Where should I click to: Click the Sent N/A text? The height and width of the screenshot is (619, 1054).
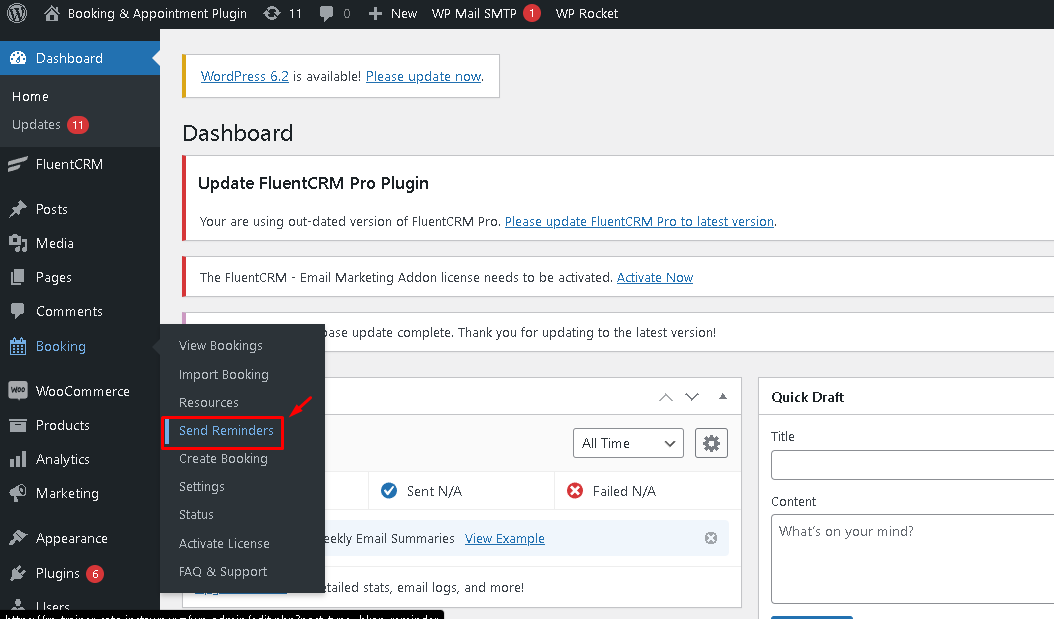click(x=434, y=491)
